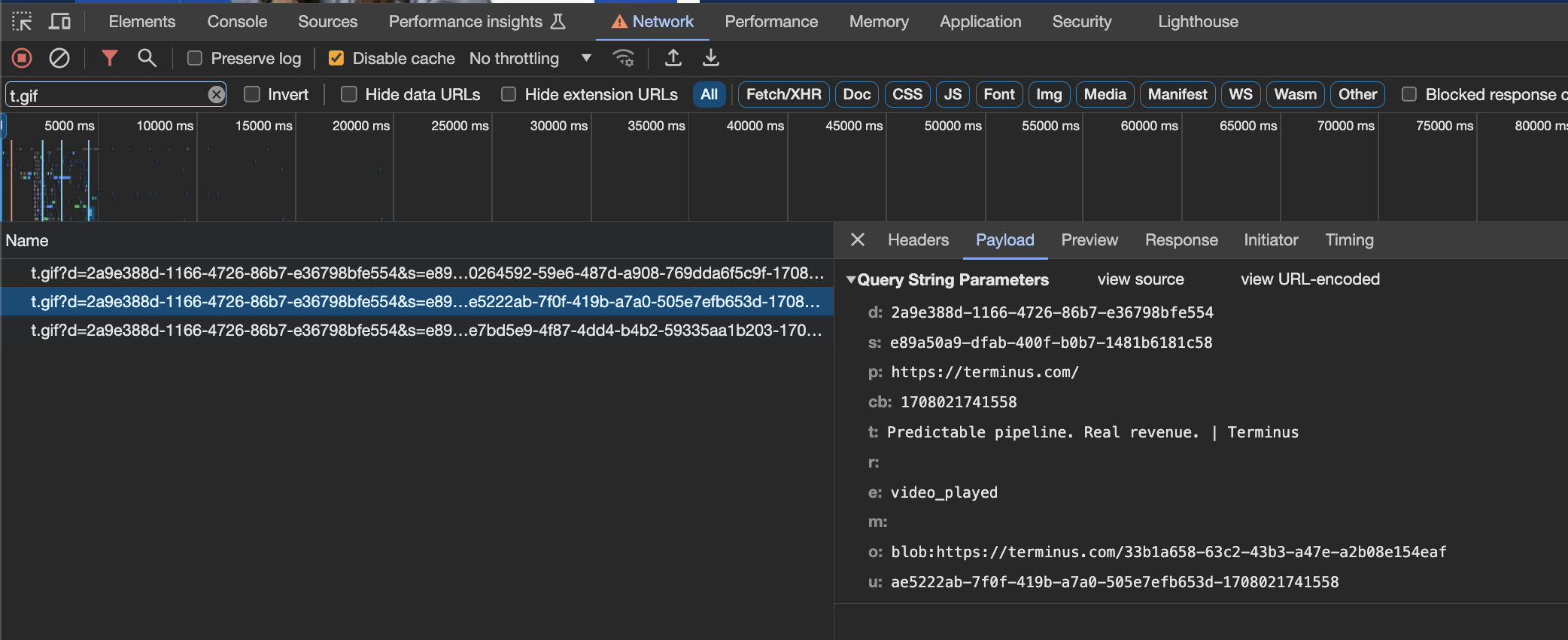The height and width of the screenshot is (640, 1568).
Task: Filter requests by Manifest type
Action: [x=1178, y=94]
